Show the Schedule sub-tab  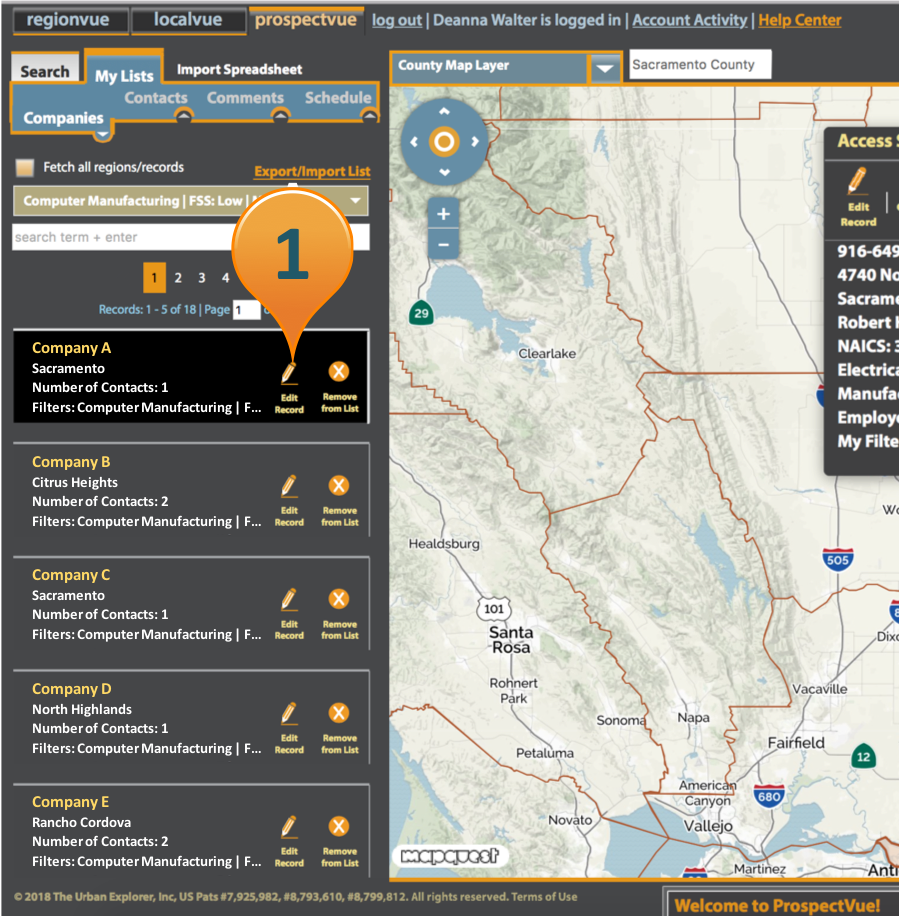pyautogui.click(x=338, y=98)
